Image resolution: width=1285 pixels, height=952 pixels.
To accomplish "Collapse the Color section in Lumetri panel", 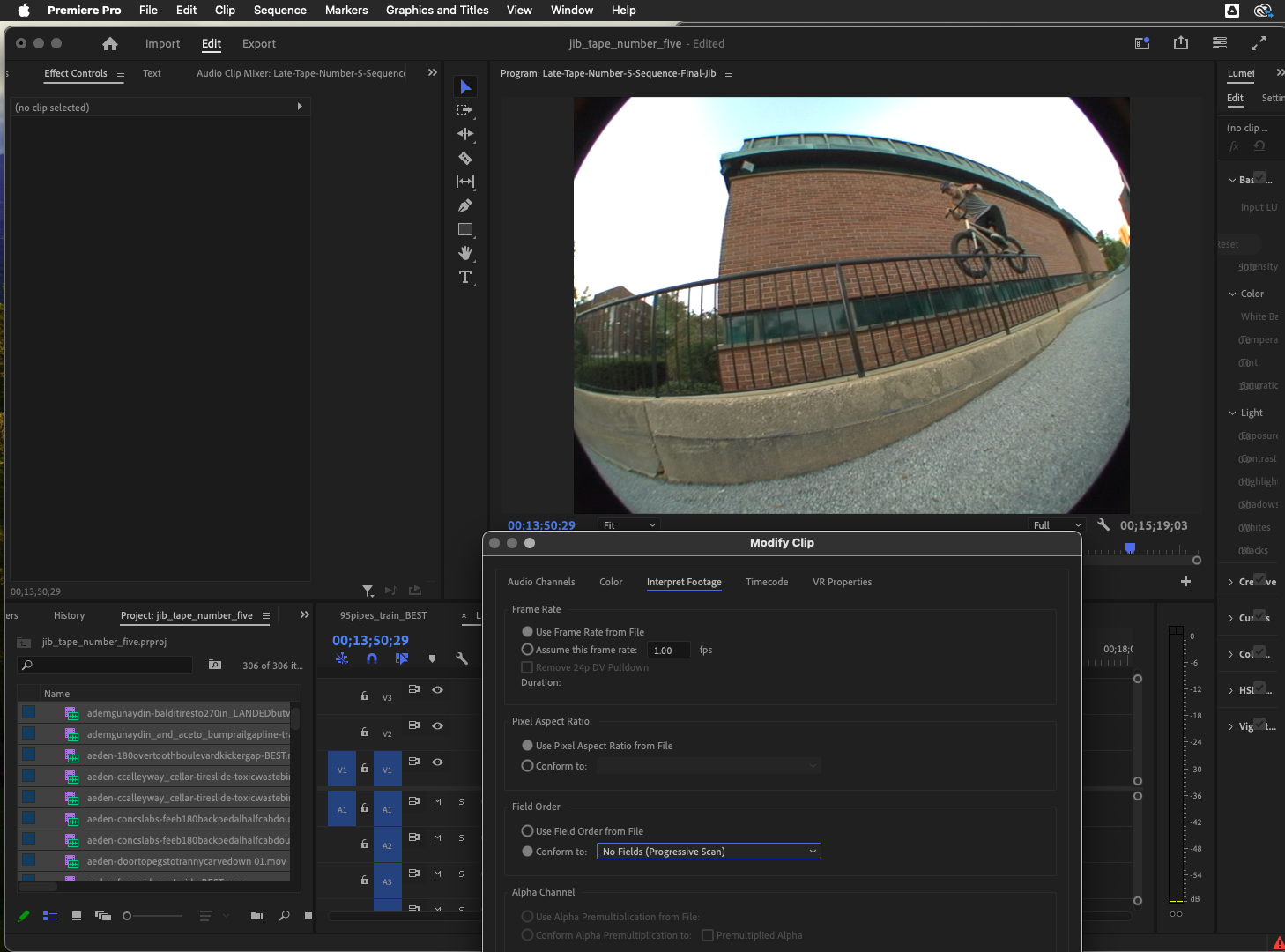I will pyautogui.click(x=1233, y=294).
